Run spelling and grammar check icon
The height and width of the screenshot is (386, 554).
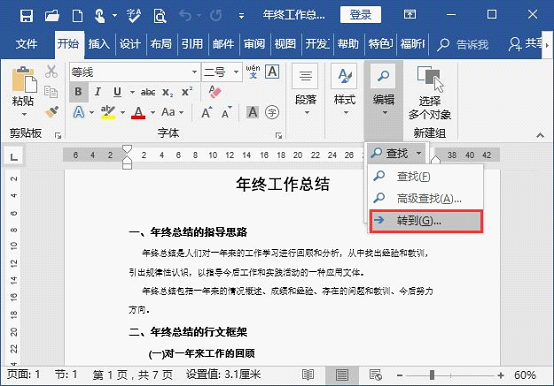(x=134, y=16)
